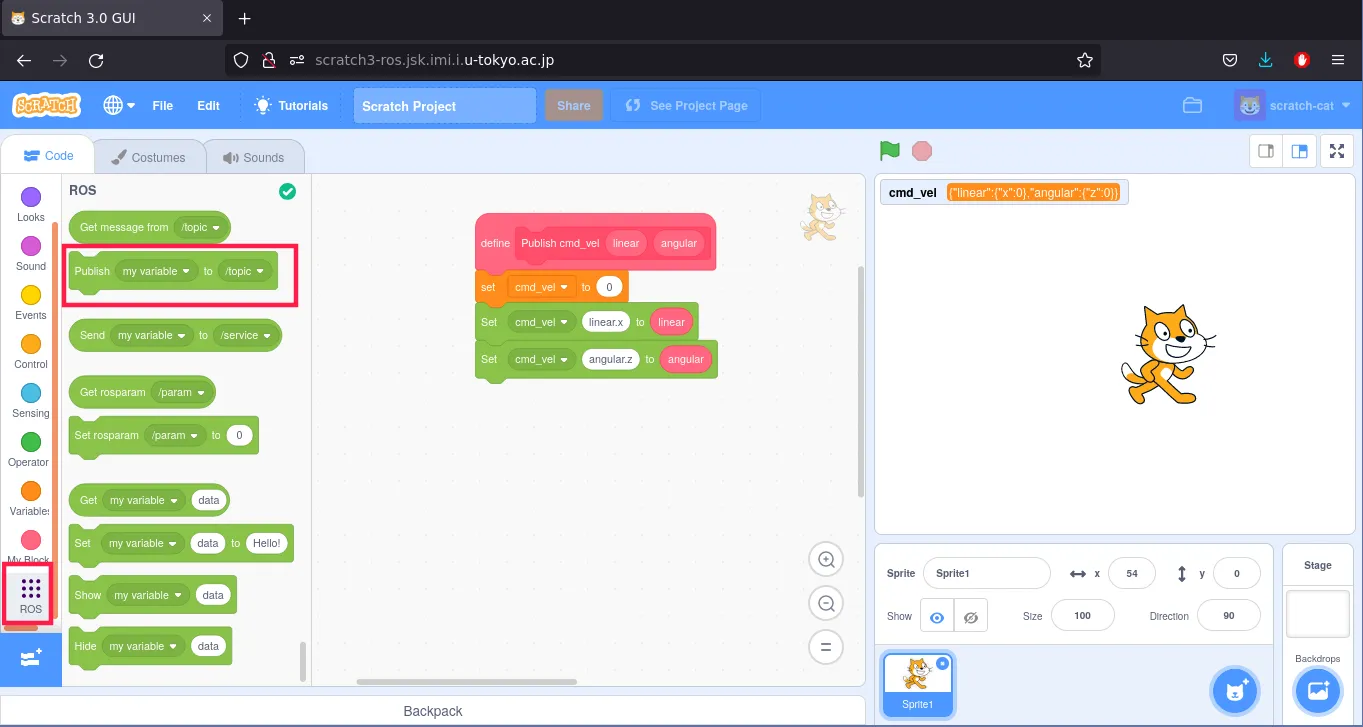Switch to the small stage layout

pos(1265,151)
